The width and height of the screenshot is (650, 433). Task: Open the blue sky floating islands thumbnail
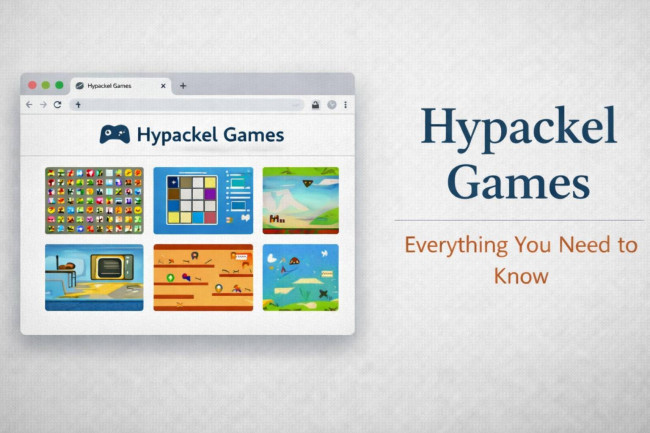pos(300,277)
